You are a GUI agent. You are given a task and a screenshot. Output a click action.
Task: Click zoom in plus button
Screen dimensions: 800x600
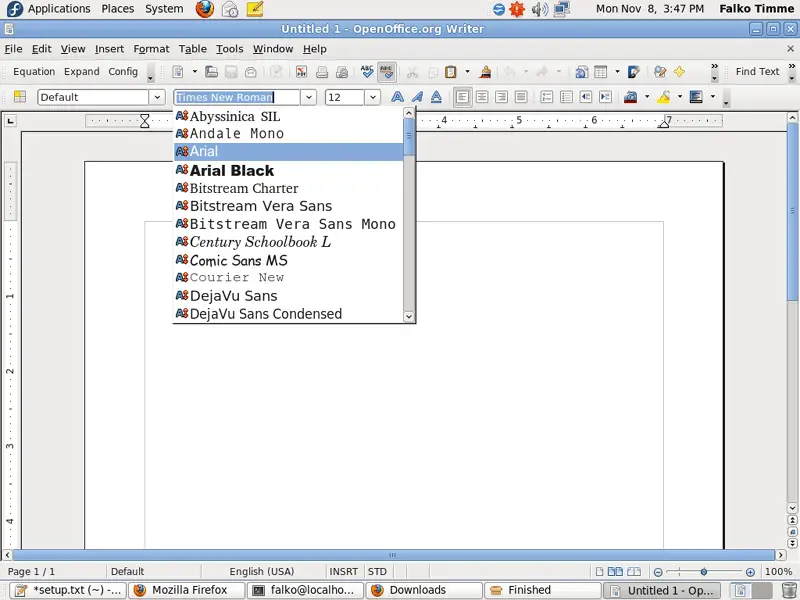point(750,572)
